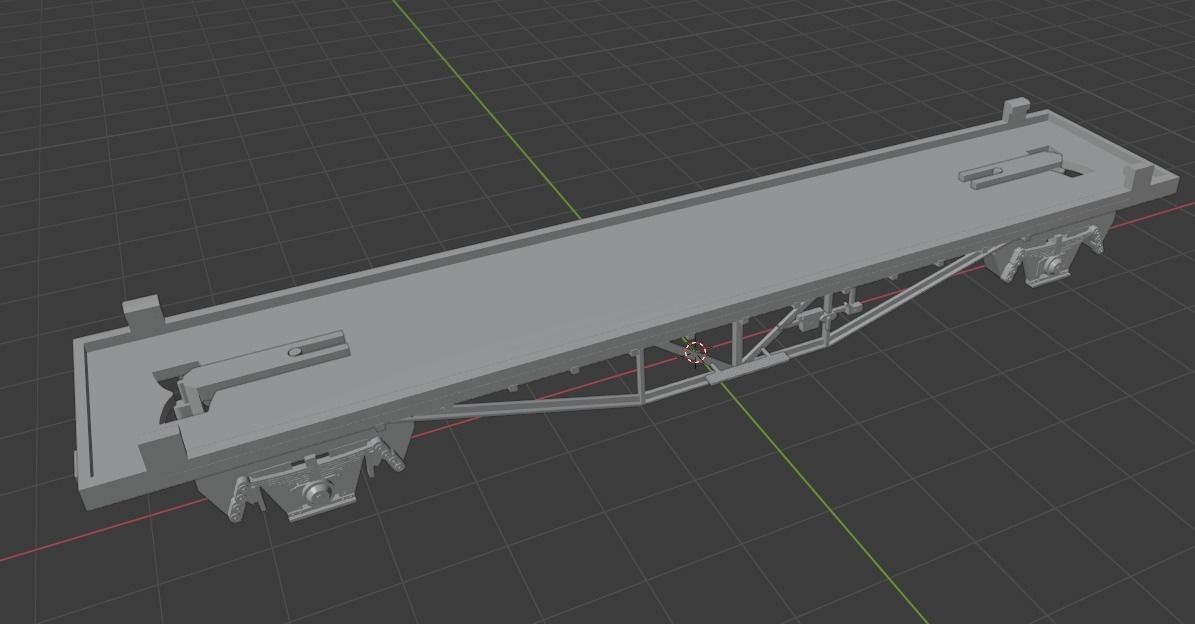Viewport: 1195px width, 624px height.
Task: Click the 3D cursor at the origin
Action: 695,353
